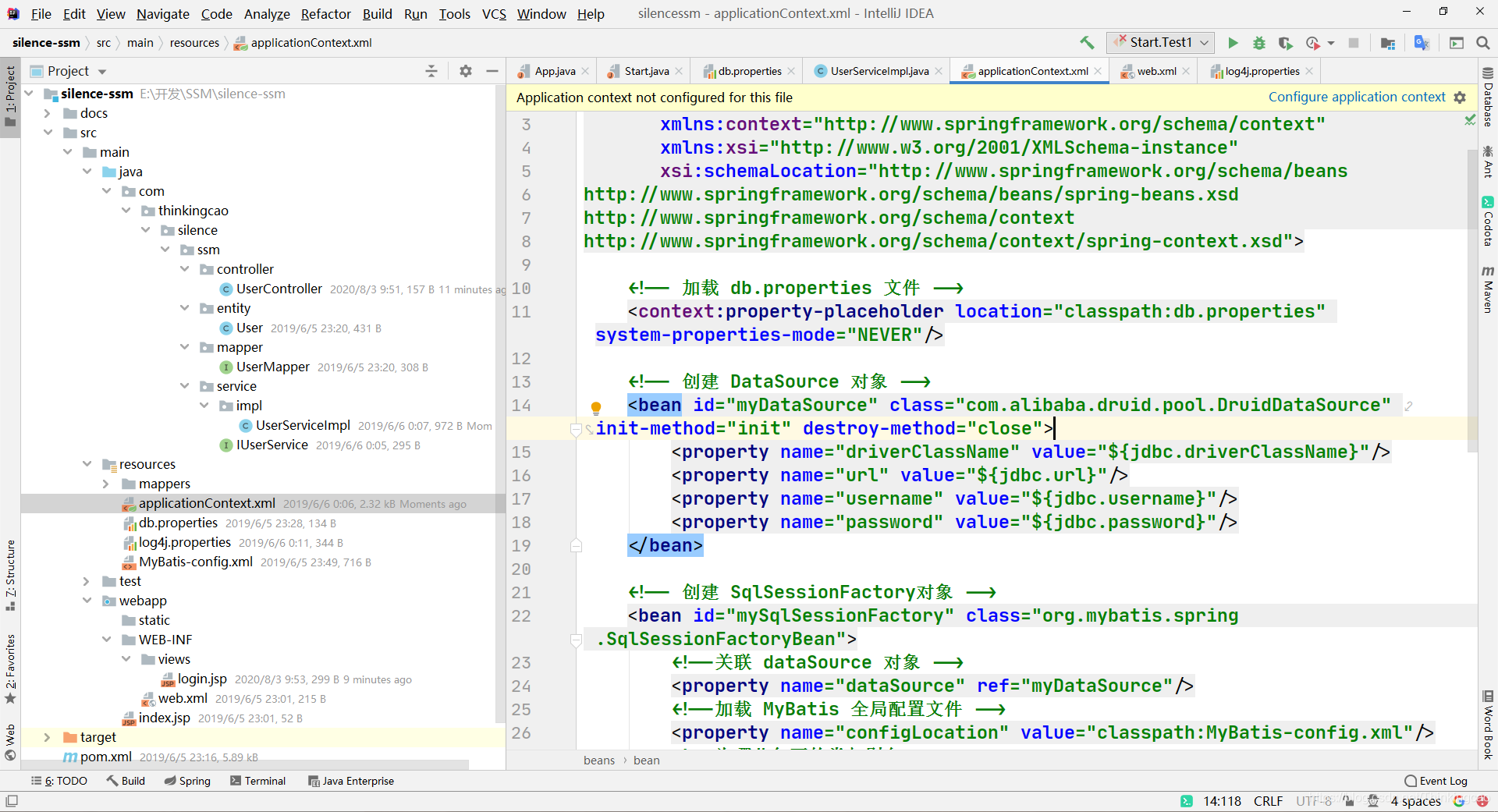Screen dimensions: 1498x812
Task: Open the Refactor menu
Action: [325, 14]
